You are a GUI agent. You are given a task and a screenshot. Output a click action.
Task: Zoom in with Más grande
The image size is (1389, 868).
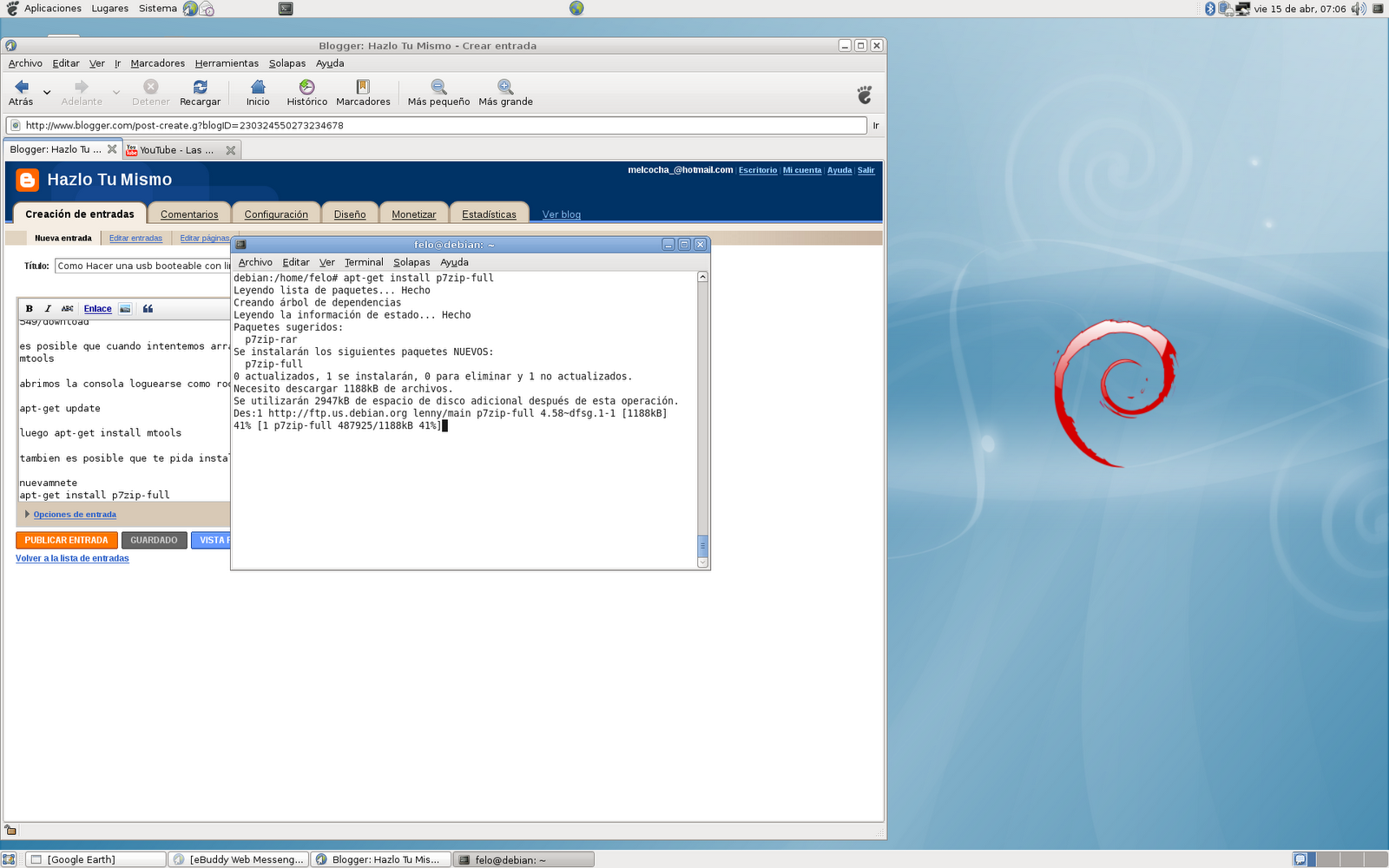pos(505,92)
